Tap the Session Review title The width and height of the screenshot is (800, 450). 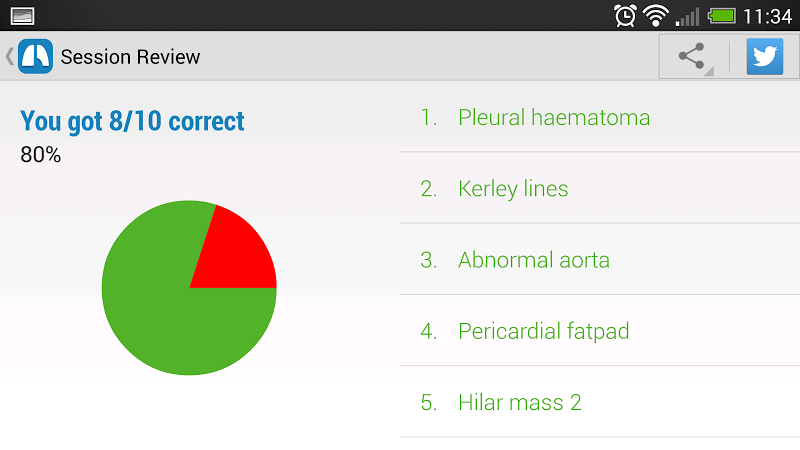[130, 57]
